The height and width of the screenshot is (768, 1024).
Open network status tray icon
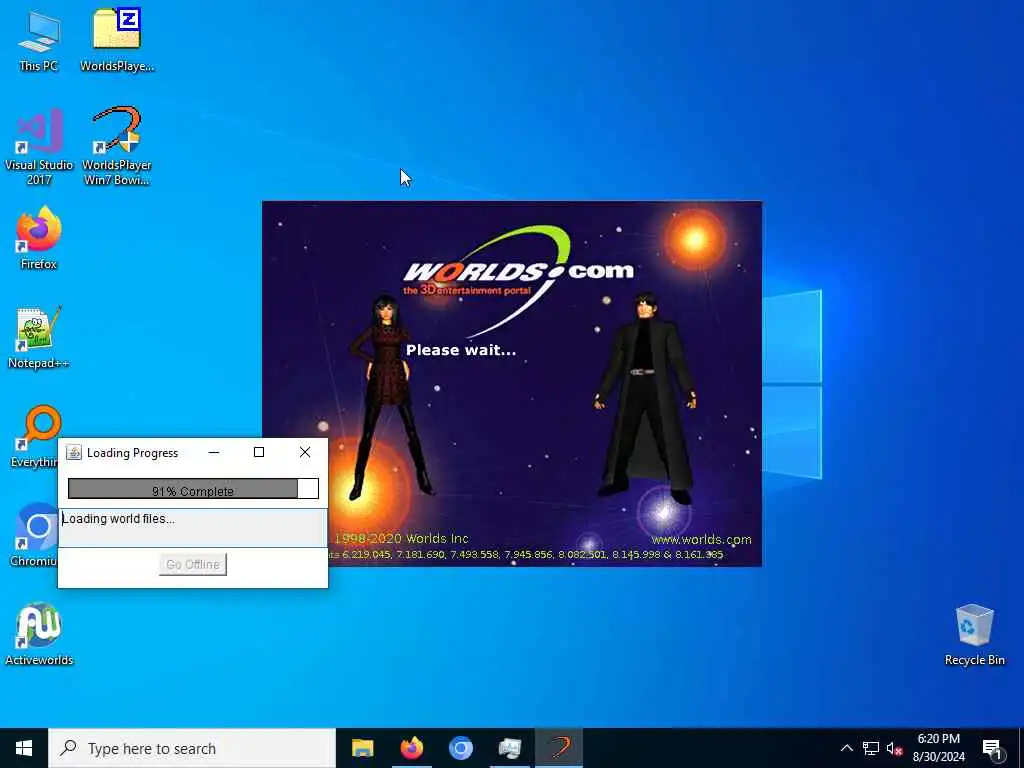point(871,748)
